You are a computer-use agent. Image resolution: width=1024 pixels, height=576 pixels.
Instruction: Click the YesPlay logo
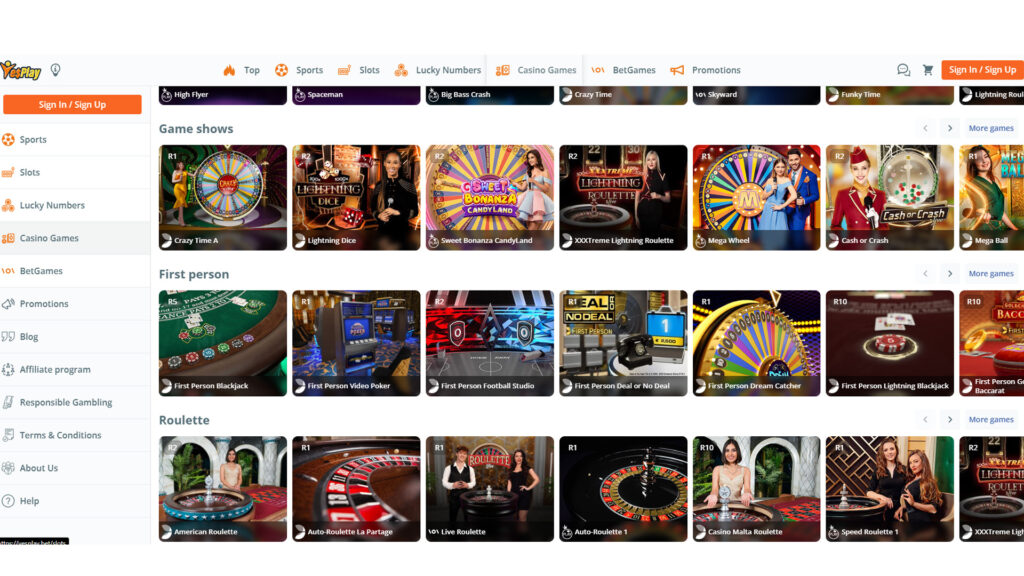21,70
